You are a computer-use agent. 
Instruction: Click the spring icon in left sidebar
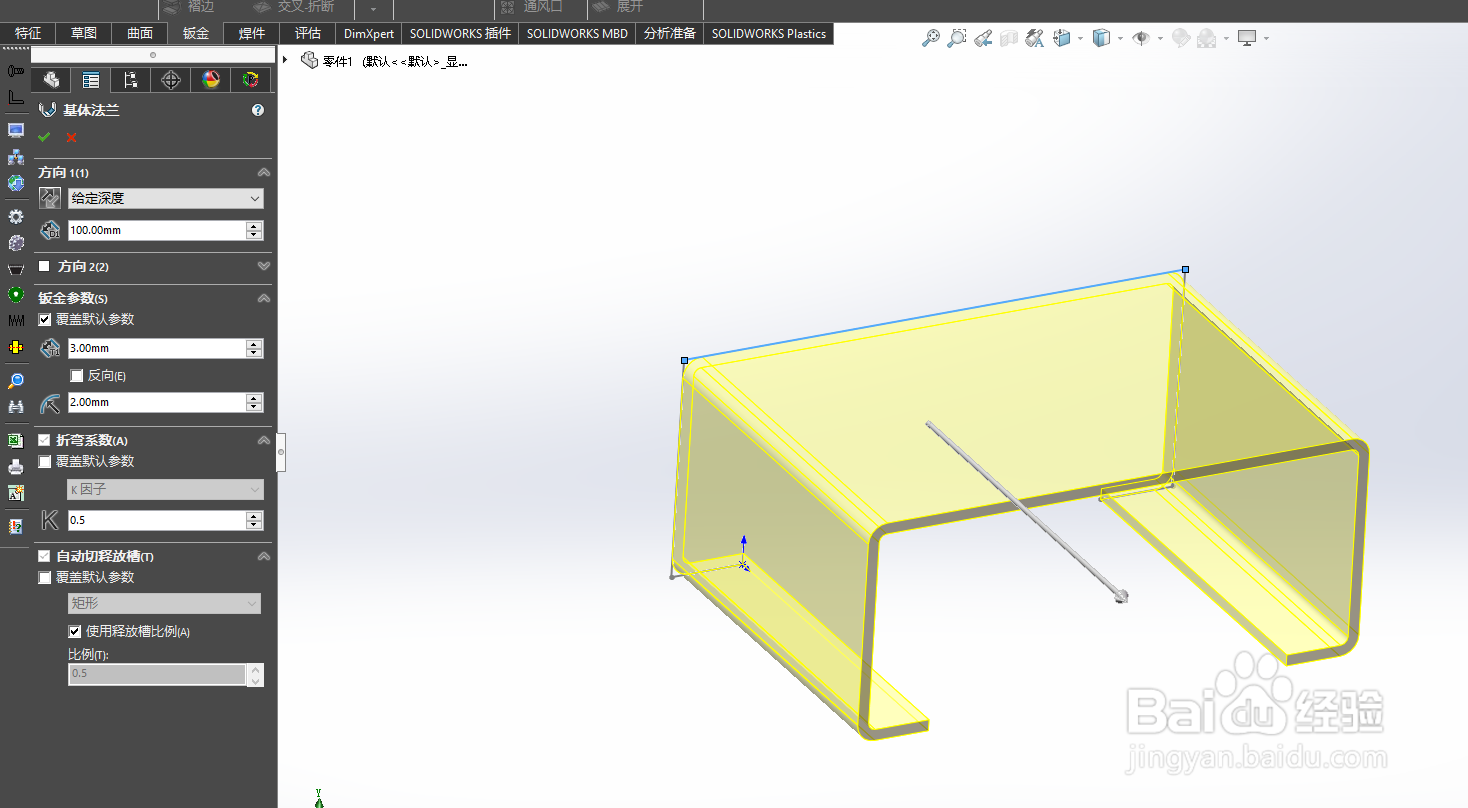pos(16,320)
